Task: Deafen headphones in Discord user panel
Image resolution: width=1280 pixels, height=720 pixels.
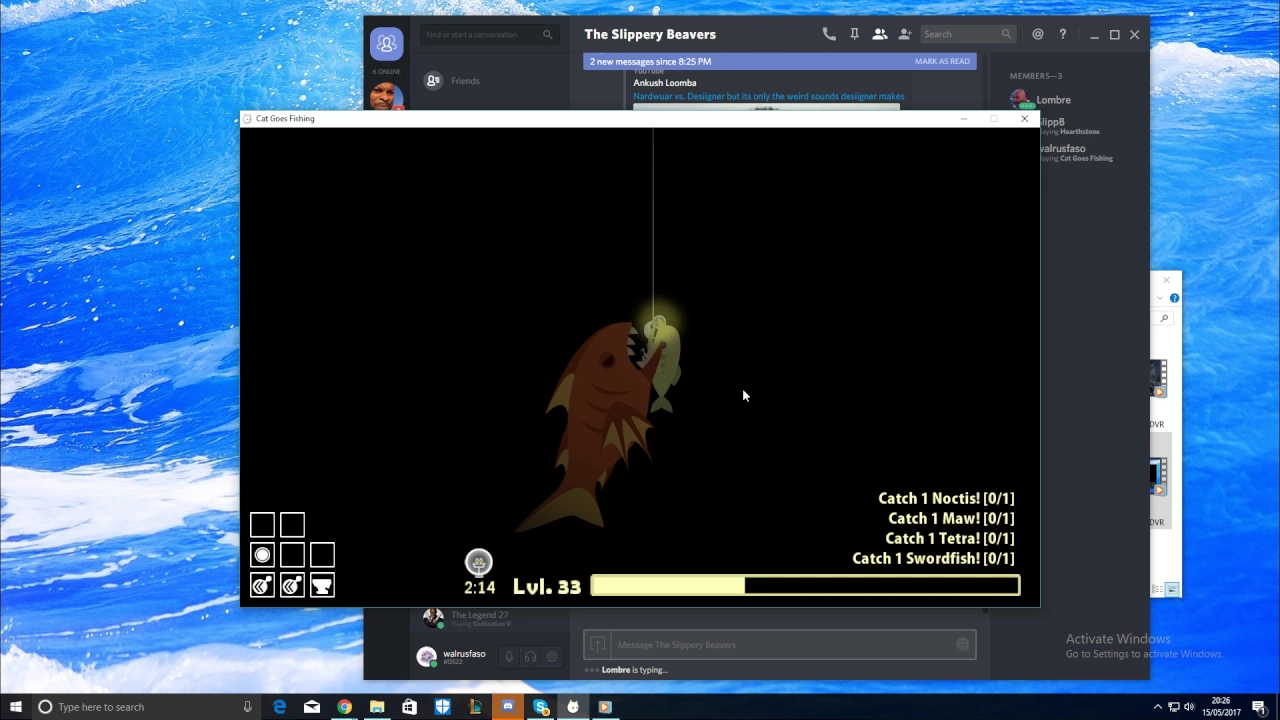Action: (530, 657)
